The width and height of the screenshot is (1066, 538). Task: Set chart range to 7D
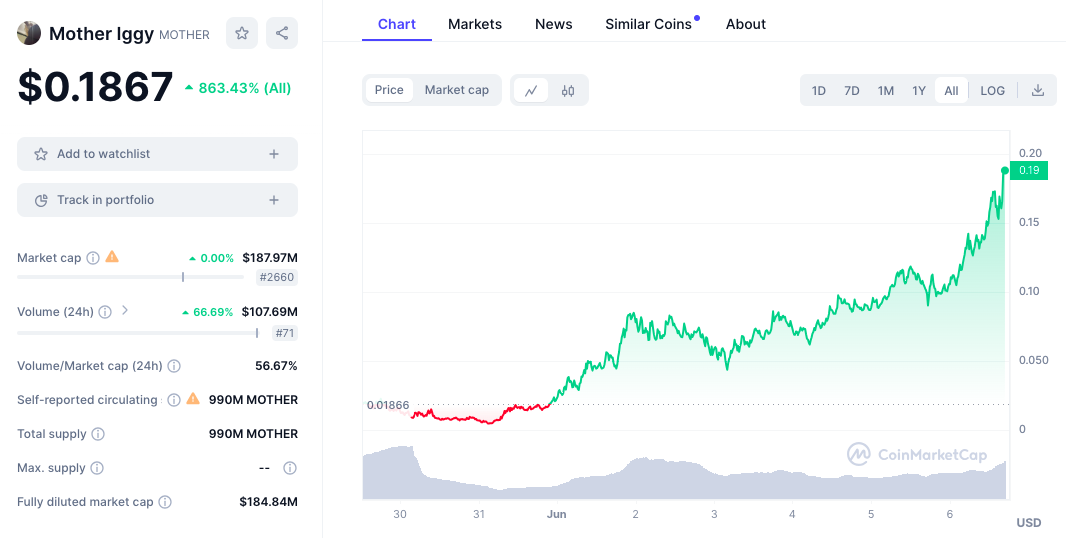pos(852,90)
